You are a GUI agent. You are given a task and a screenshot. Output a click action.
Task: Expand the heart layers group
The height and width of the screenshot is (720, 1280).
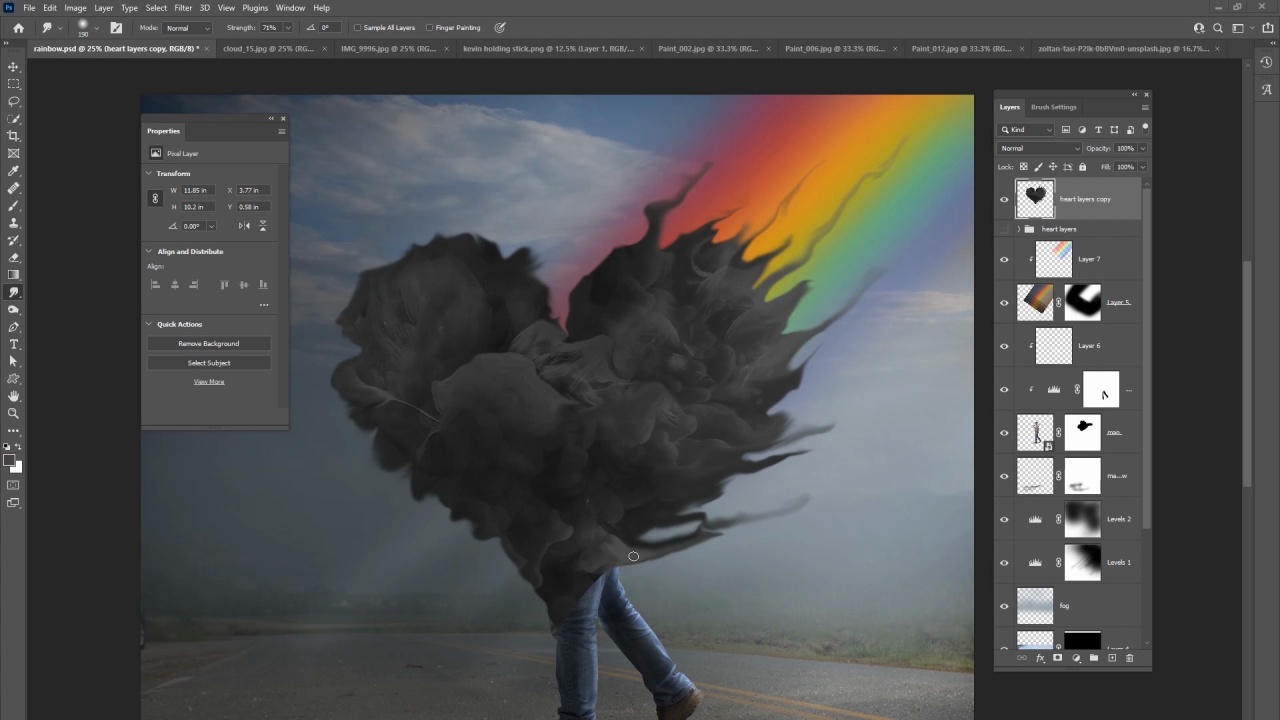click(x=1018, y=229)
